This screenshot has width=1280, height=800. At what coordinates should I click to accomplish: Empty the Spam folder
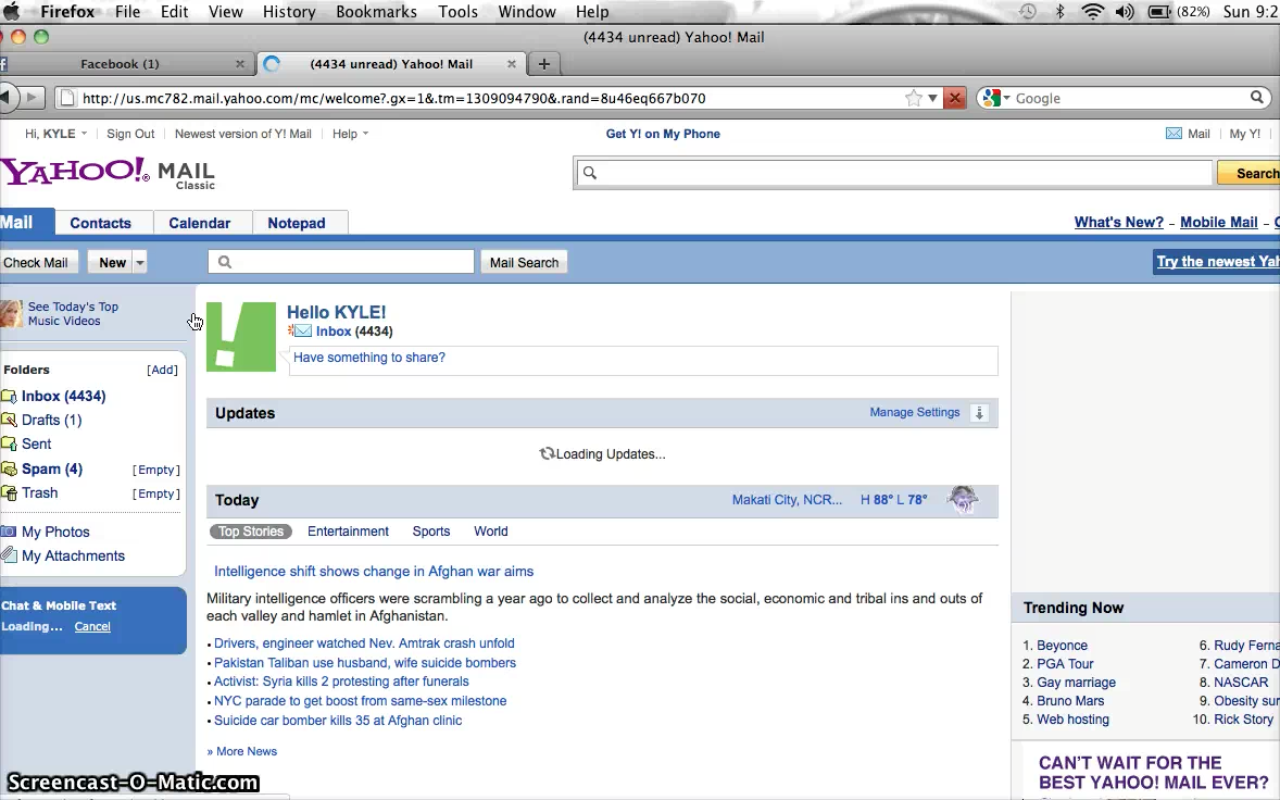pyautogui.click(x=156, y=470)
